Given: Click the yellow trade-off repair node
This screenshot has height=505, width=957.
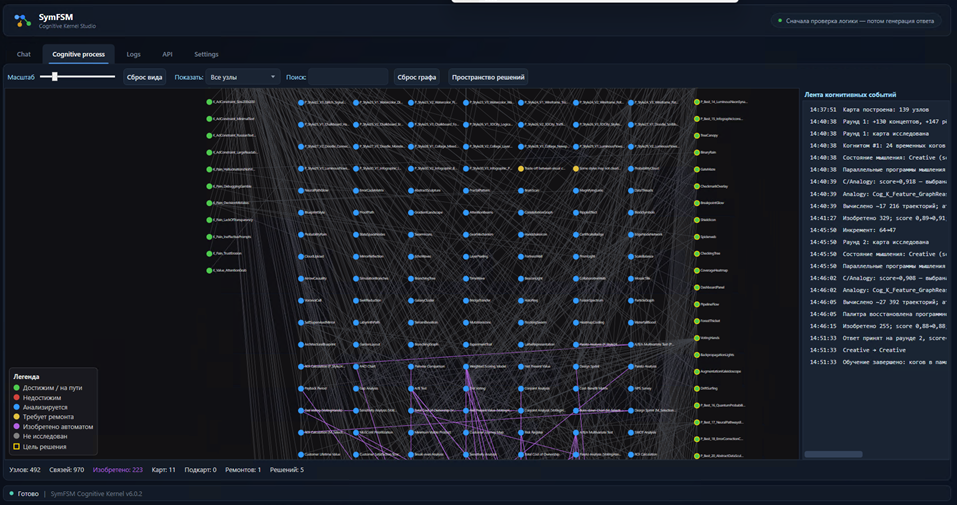Looking at the screenshot, I should click(x=521, y=169).
